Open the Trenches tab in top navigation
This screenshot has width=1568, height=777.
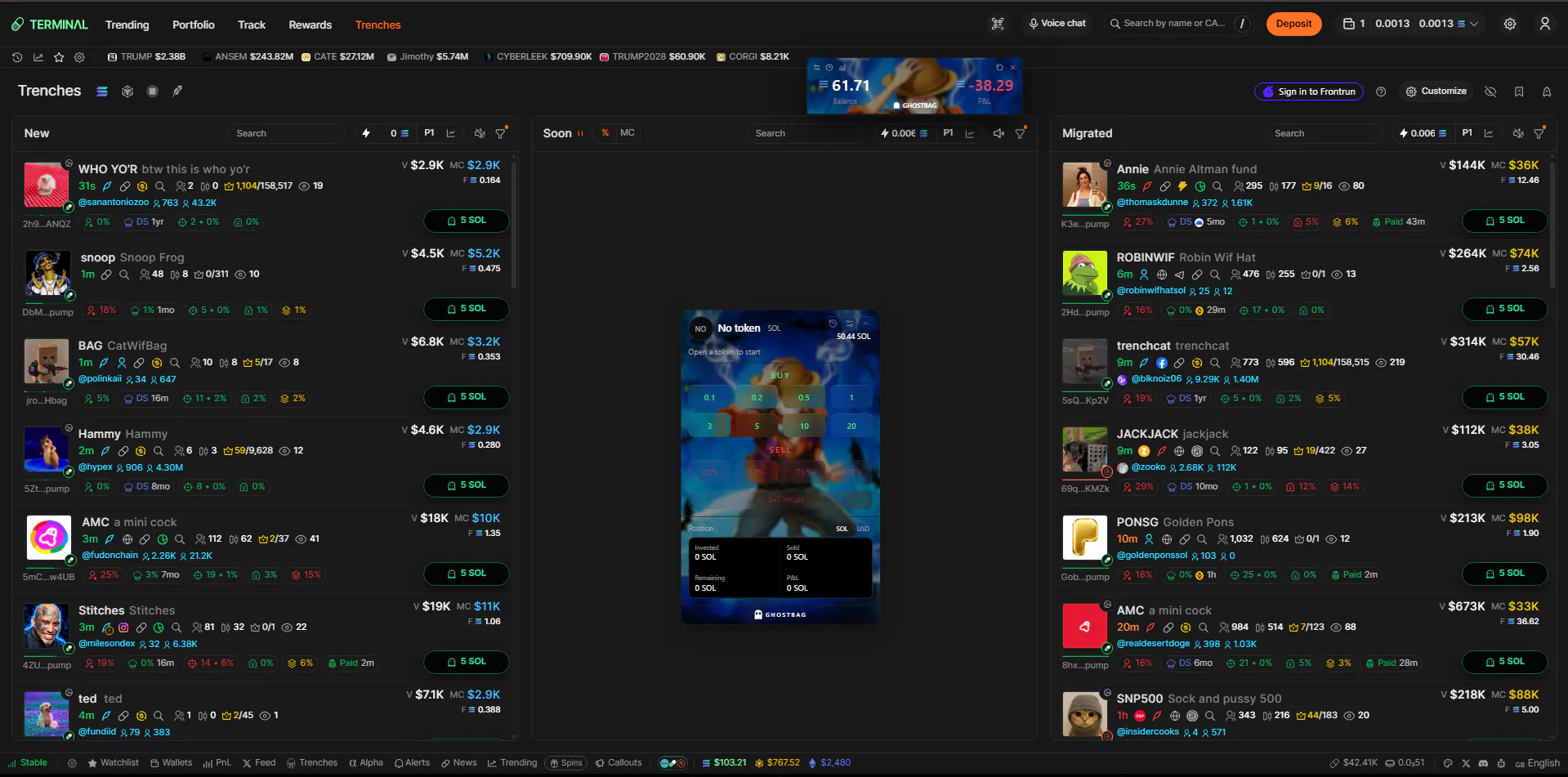[378, 25]
